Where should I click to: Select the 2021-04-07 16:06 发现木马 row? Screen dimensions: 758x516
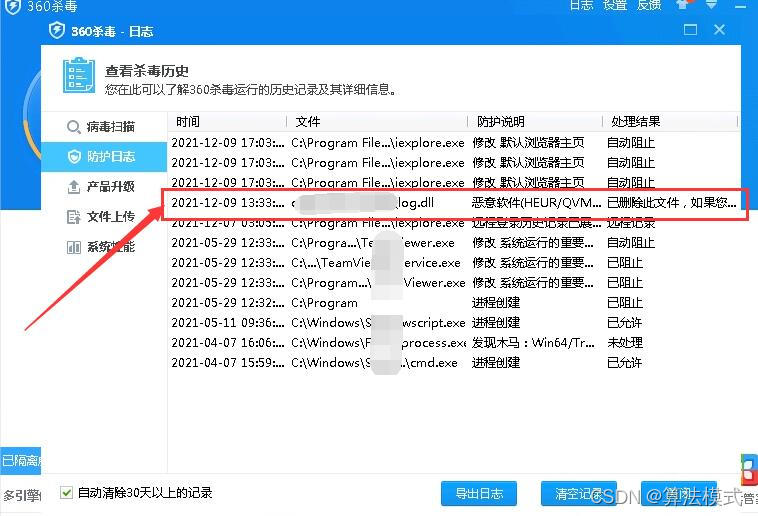(454, 343)
